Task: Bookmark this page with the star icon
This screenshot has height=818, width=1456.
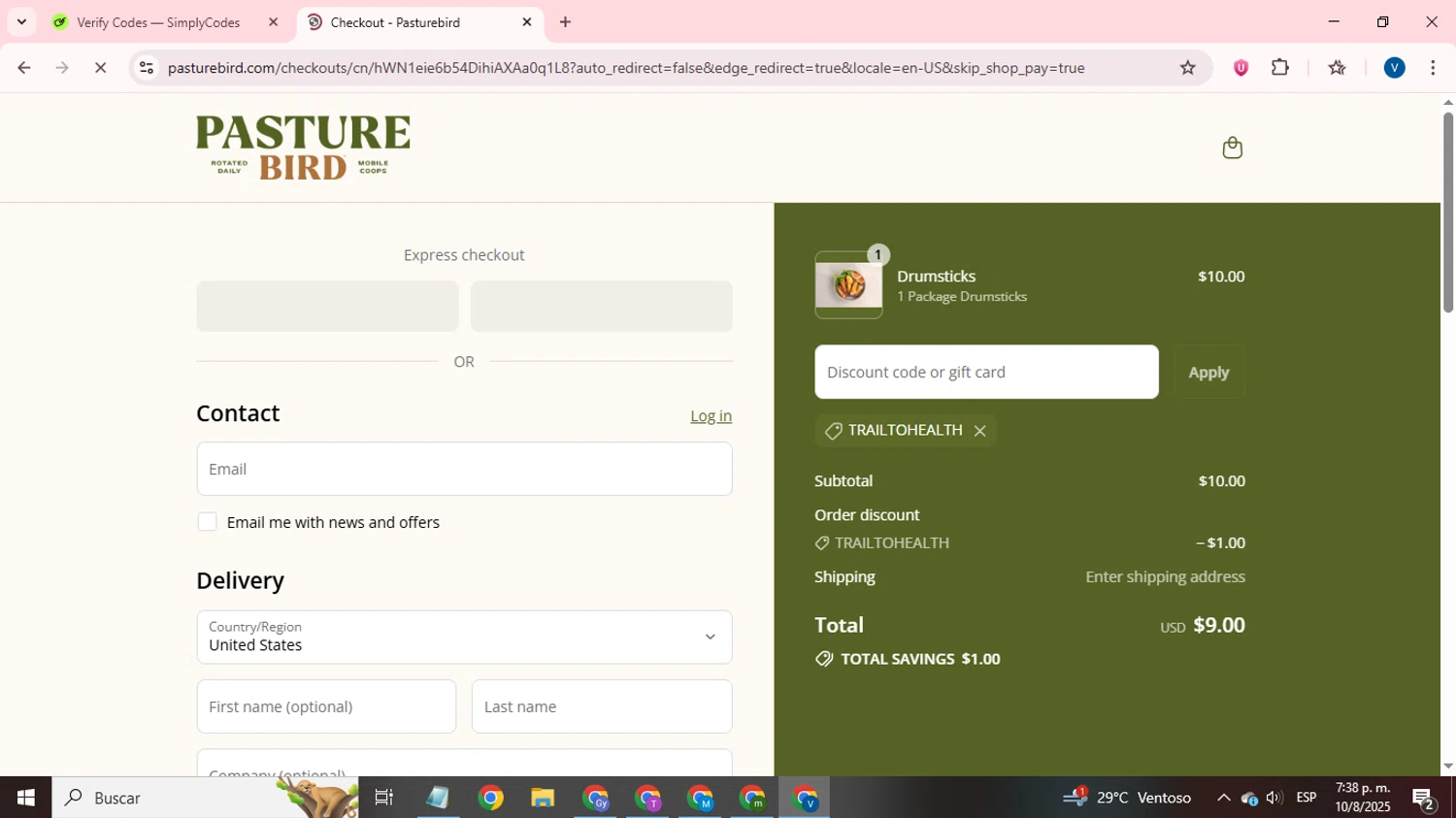Action: 1187,68
